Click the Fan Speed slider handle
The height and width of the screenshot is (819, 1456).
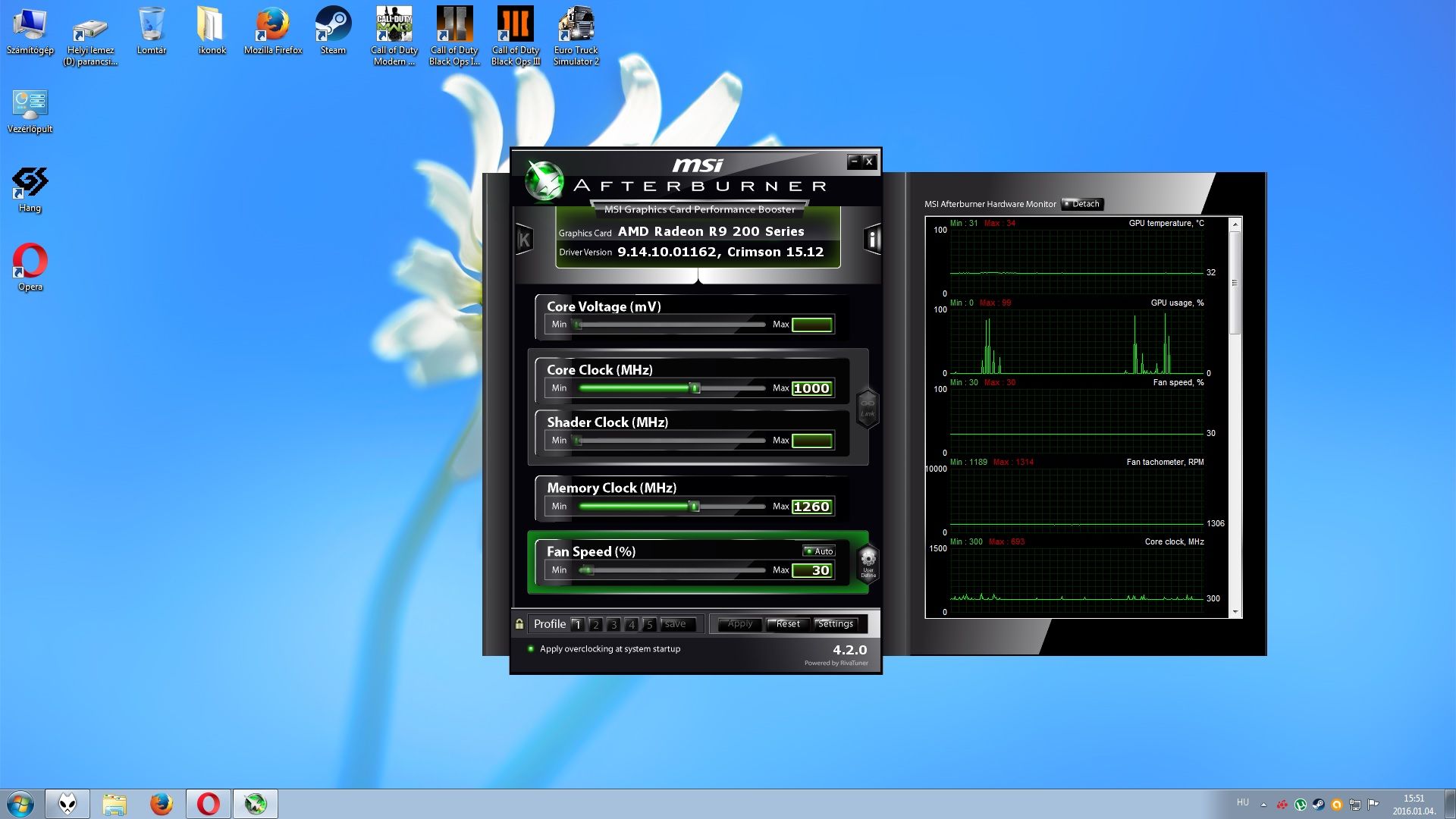point(587,570)
